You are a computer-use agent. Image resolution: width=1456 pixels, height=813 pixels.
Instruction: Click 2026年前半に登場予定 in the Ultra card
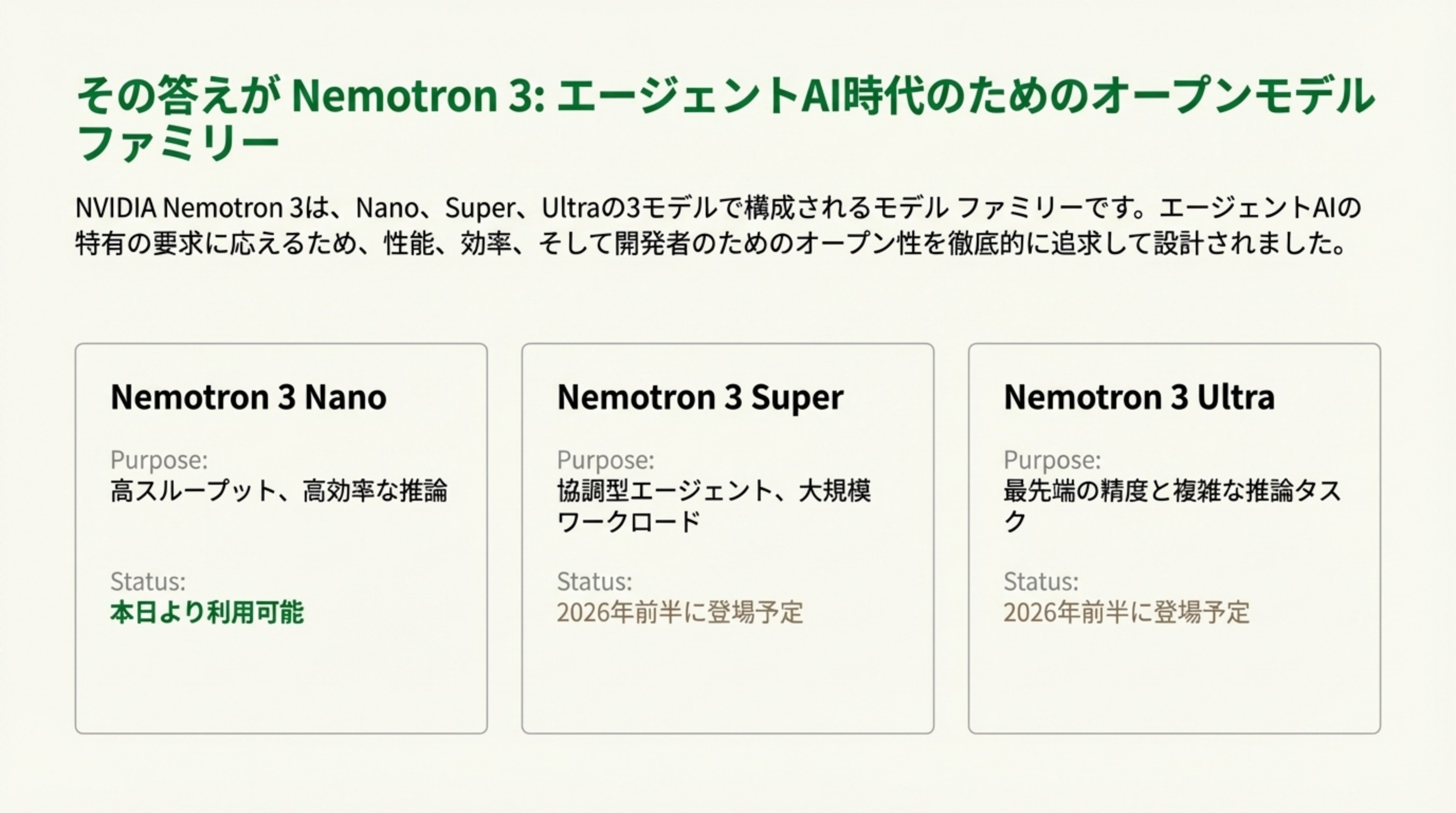pos(1126,612)
